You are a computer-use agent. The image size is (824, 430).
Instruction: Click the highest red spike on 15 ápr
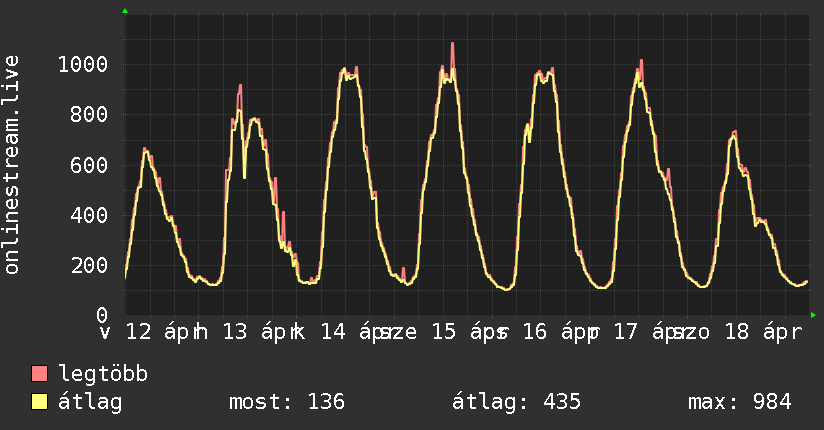coord(452,45)
